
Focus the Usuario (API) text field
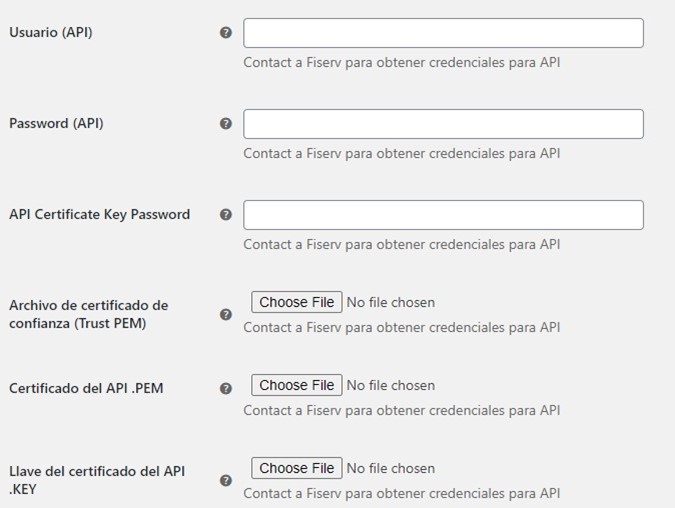pos(443,33)
